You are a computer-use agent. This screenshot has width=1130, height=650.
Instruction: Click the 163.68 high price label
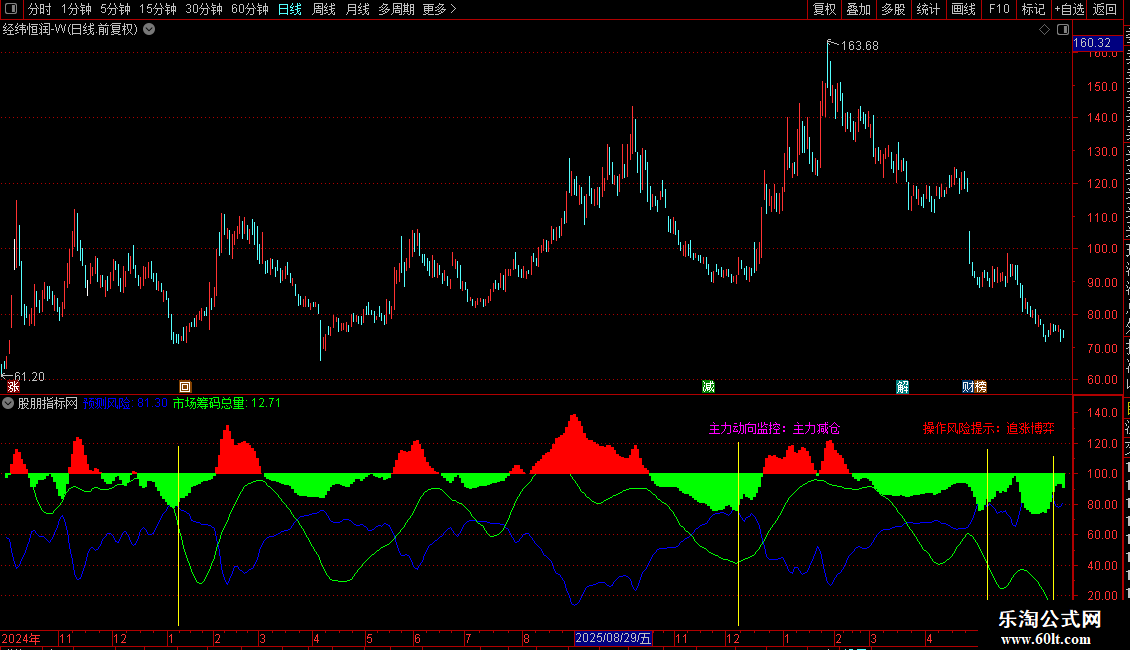pyautogui.click(x=859, y=46)
